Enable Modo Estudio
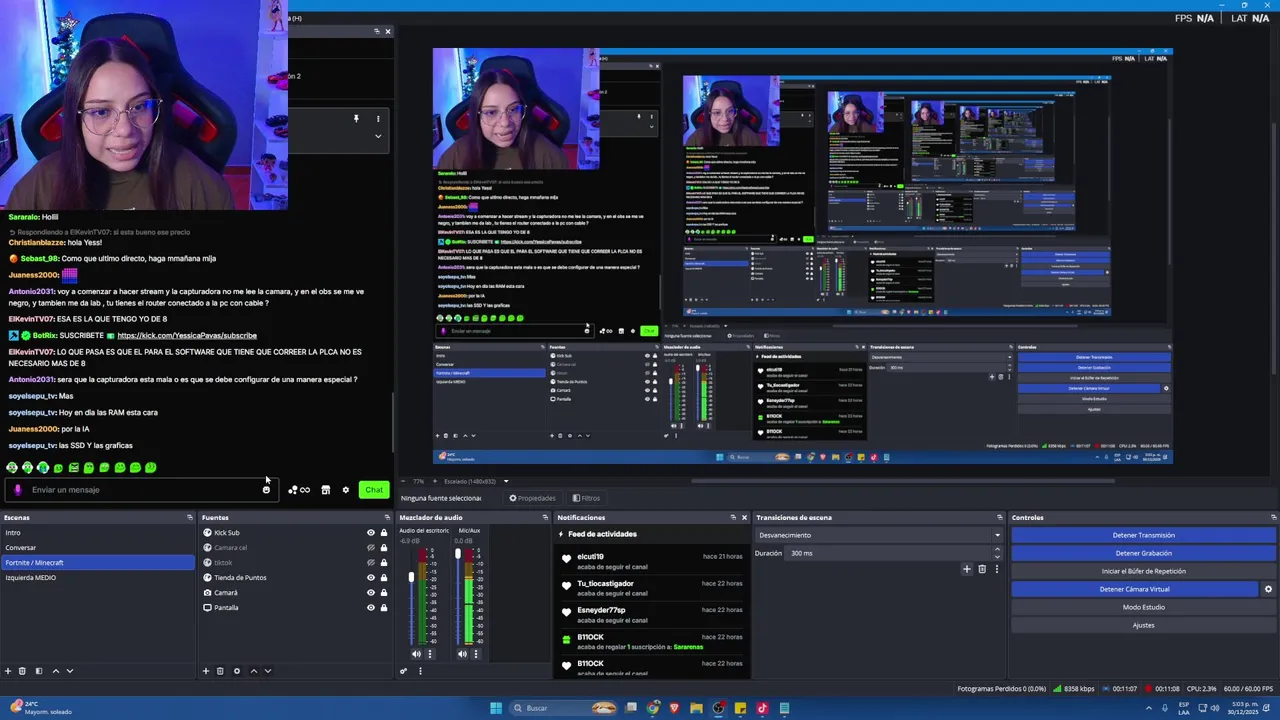The width and height of the screenshot is (1280, 720). [1143, 607]
